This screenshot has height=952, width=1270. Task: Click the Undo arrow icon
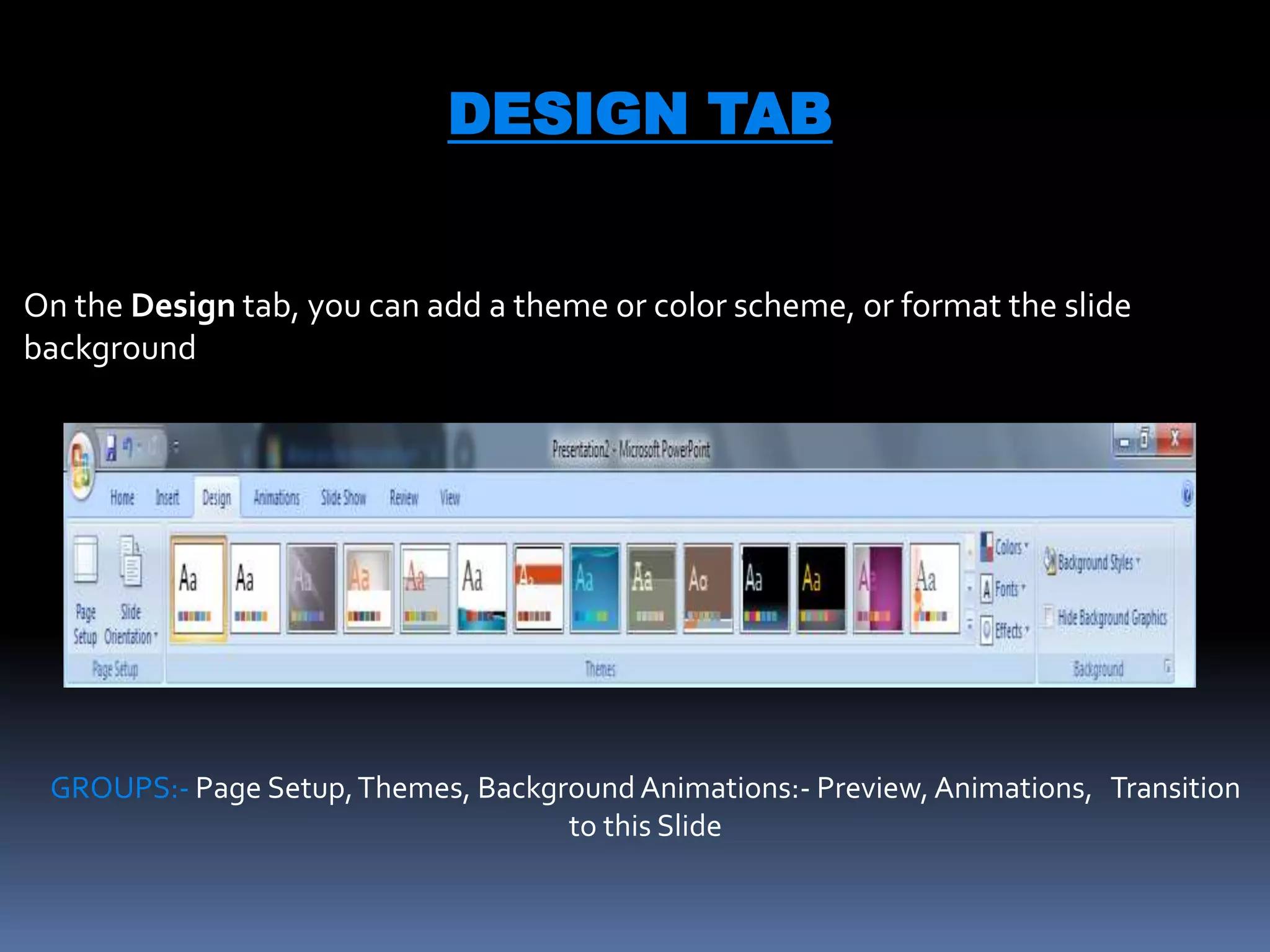point(128,446)
